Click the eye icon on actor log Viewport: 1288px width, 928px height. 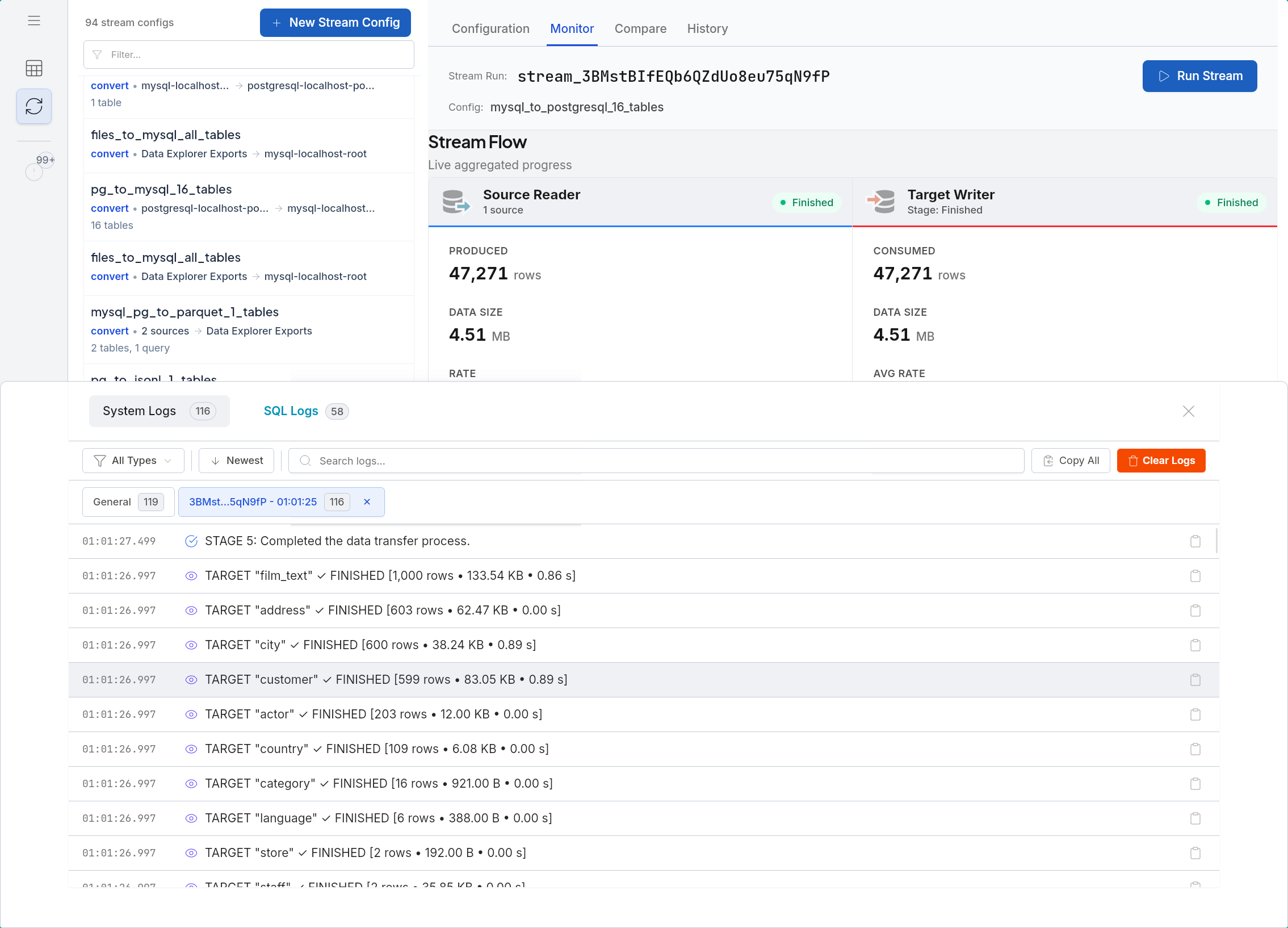click(191, 714)
